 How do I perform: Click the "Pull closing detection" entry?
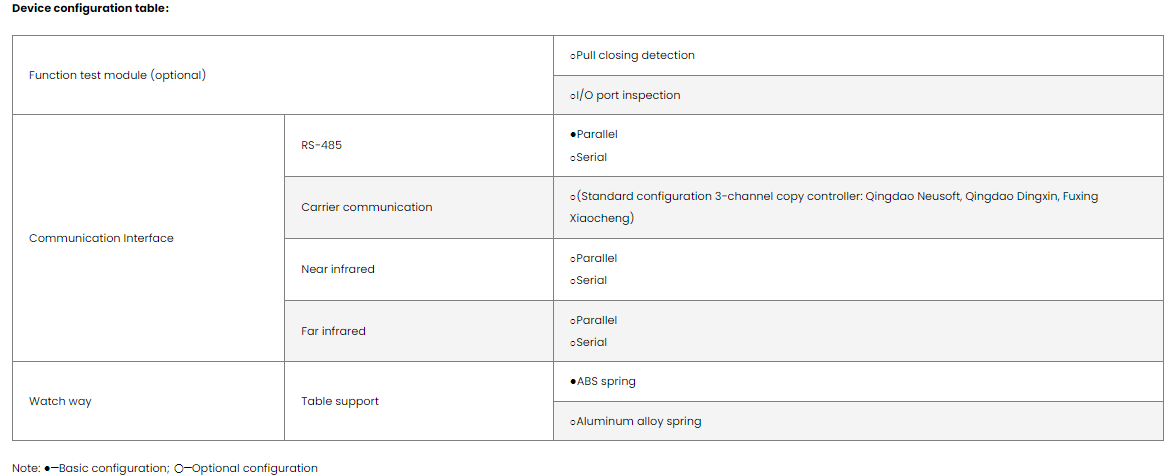pyautogui.click(x=634, y=56)
